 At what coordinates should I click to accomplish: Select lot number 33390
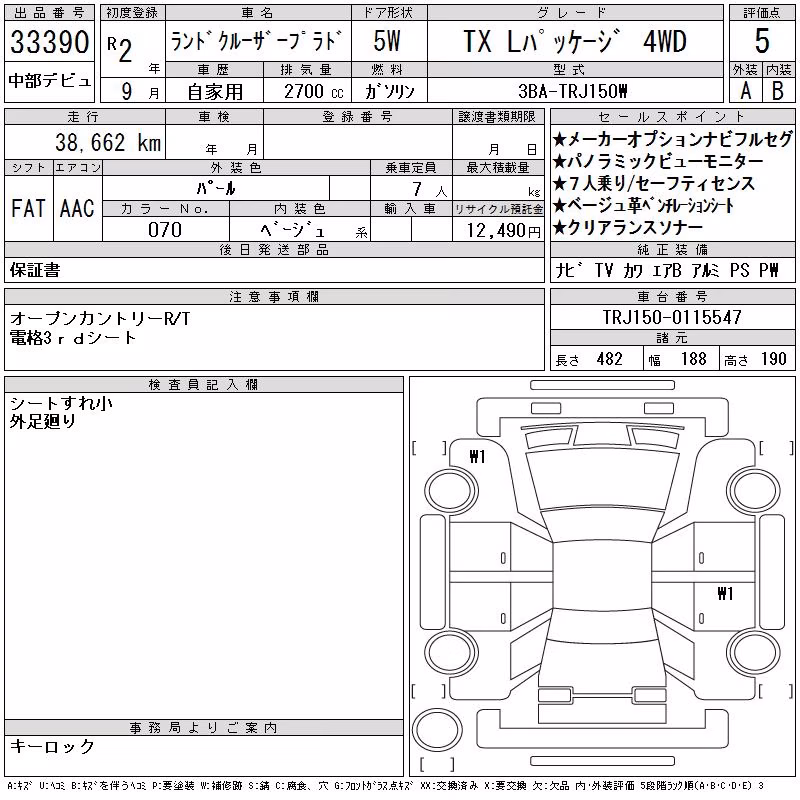click(x=49, y=42)
